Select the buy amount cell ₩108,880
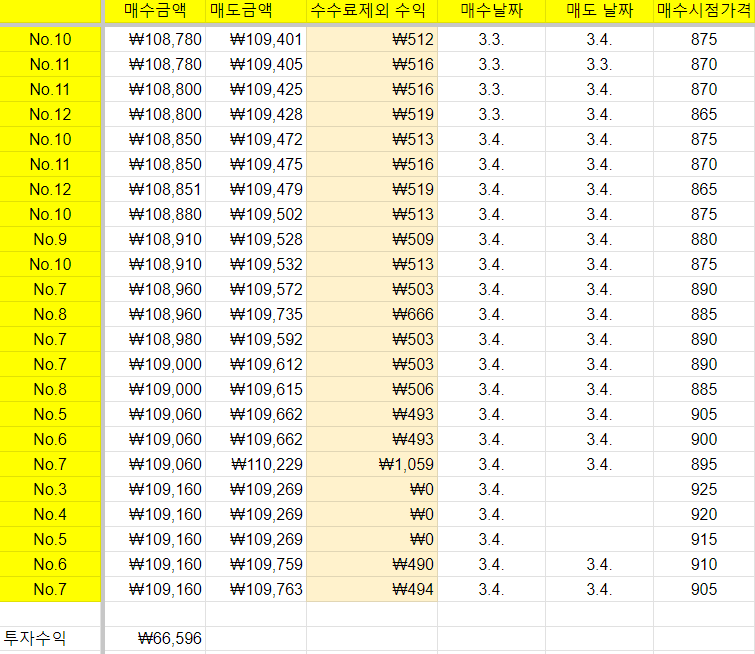The image size is (755, 654). (x=155, y=215)
